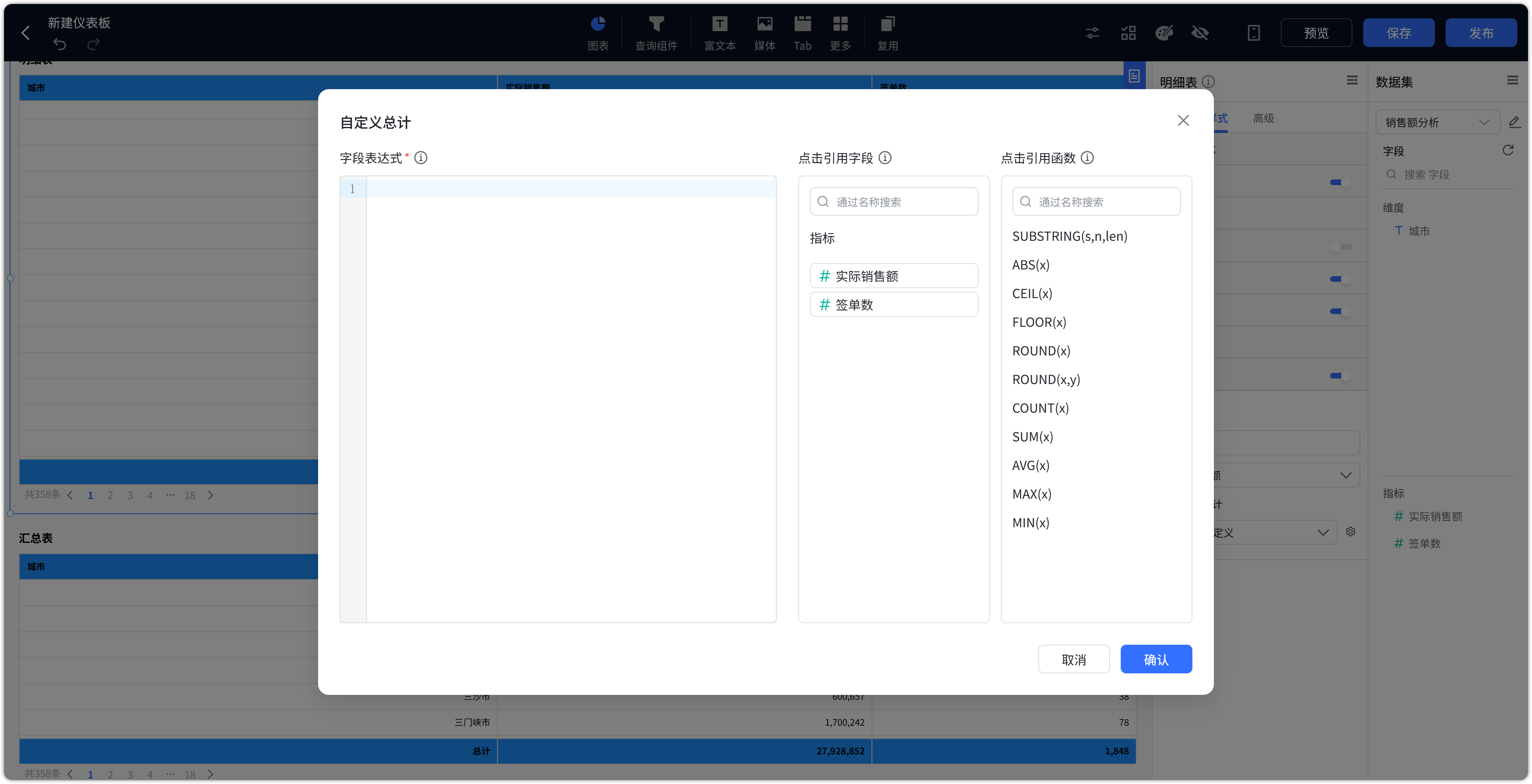
Task: Select the ROUND(x) function
Action: [1041, 351]
